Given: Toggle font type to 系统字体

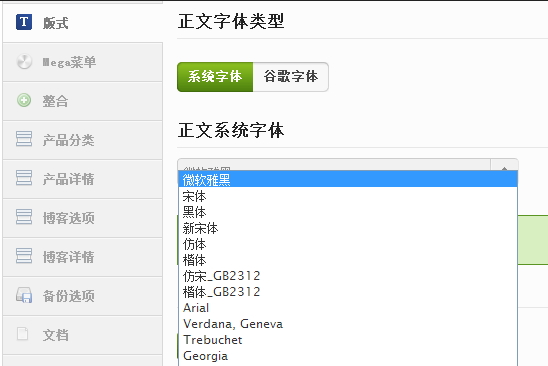Looking at the screenshot, I should tap(215, 77).
